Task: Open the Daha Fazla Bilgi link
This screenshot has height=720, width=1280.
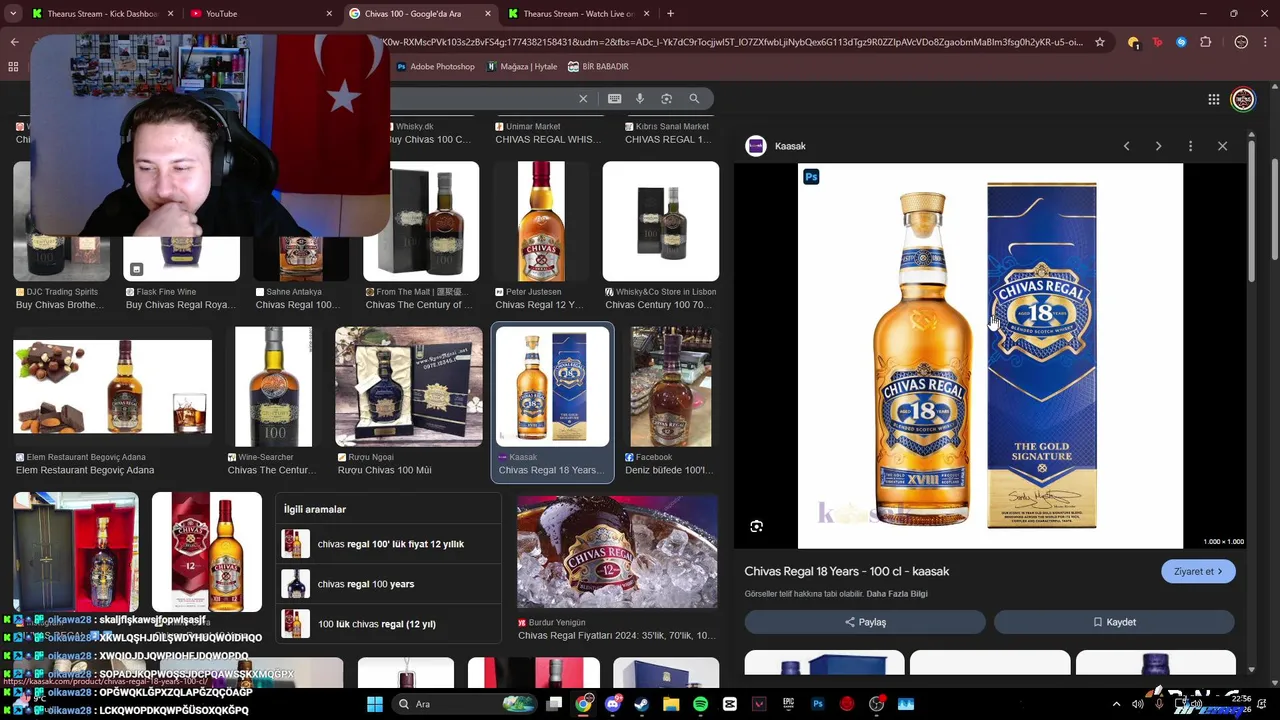Action: (897, 594)
